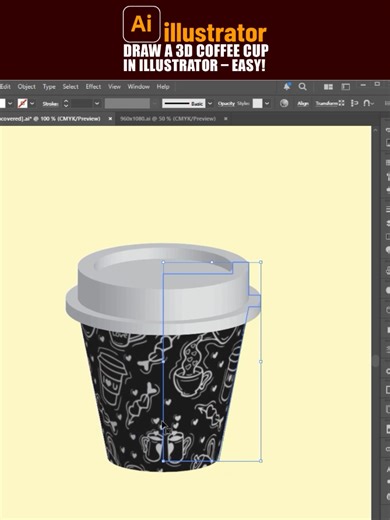
Task: Click the Basic brush definition preview
Action: coord(183,103)
